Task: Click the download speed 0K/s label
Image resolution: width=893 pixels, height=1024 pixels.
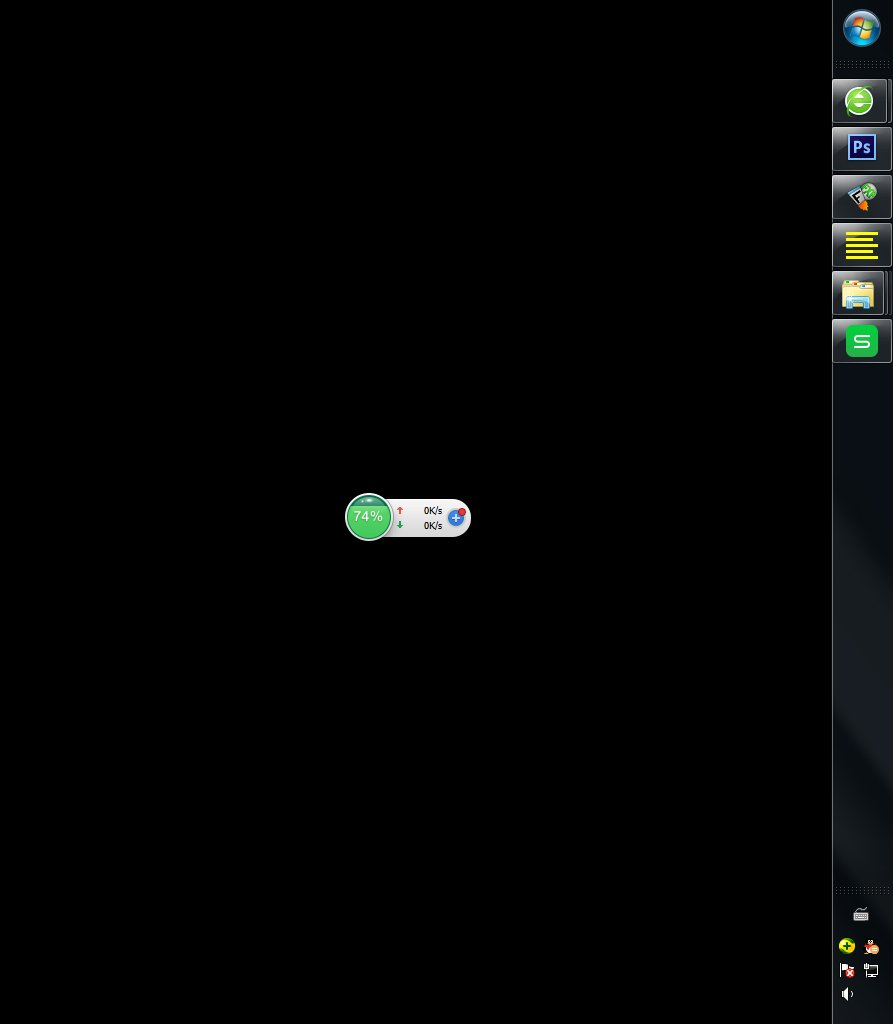Action: (433, 526)
